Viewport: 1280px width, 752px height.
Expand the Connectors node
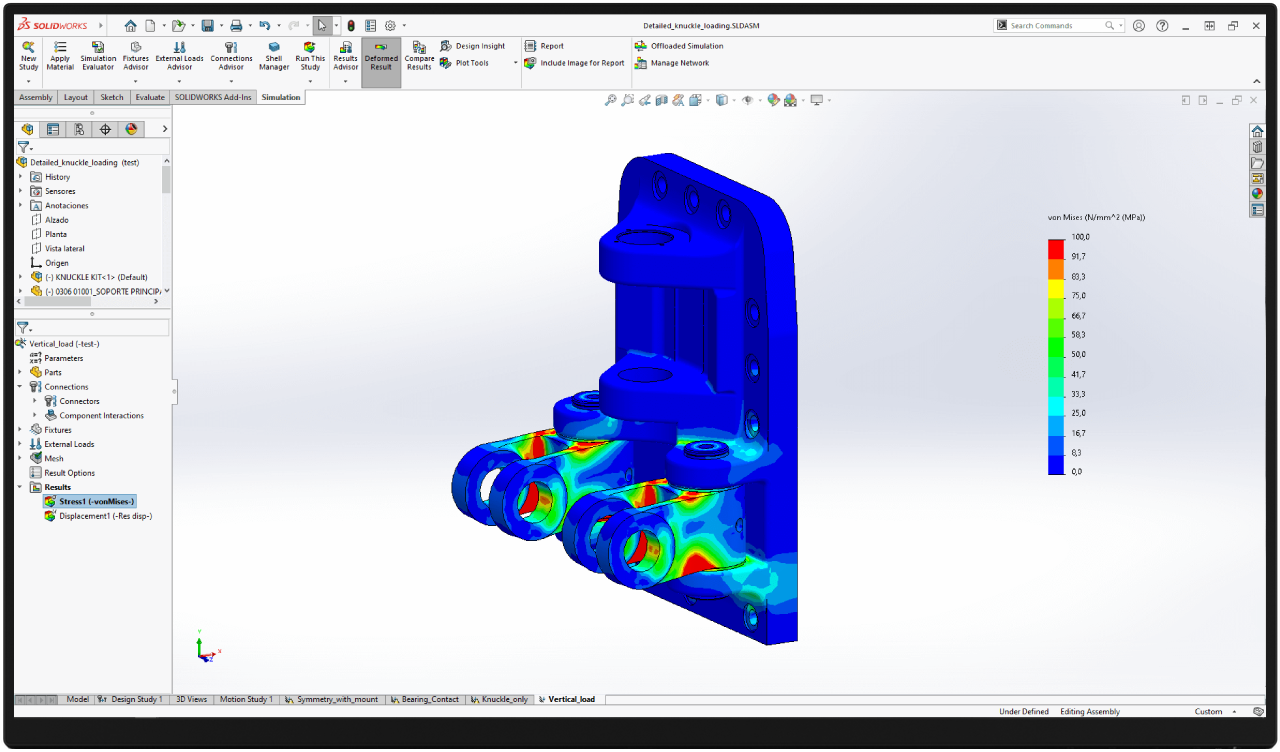pos(35,401)
